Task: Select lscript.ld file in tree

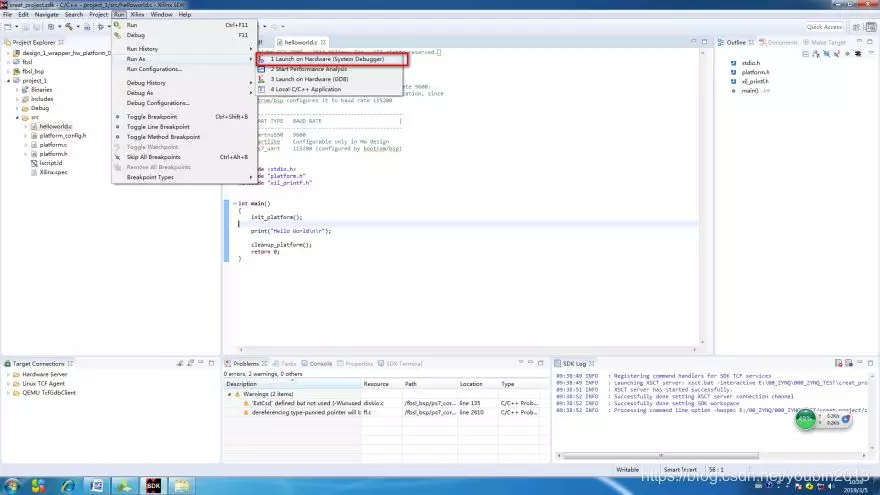Action: pyautogui.click(x=51, y=163)
